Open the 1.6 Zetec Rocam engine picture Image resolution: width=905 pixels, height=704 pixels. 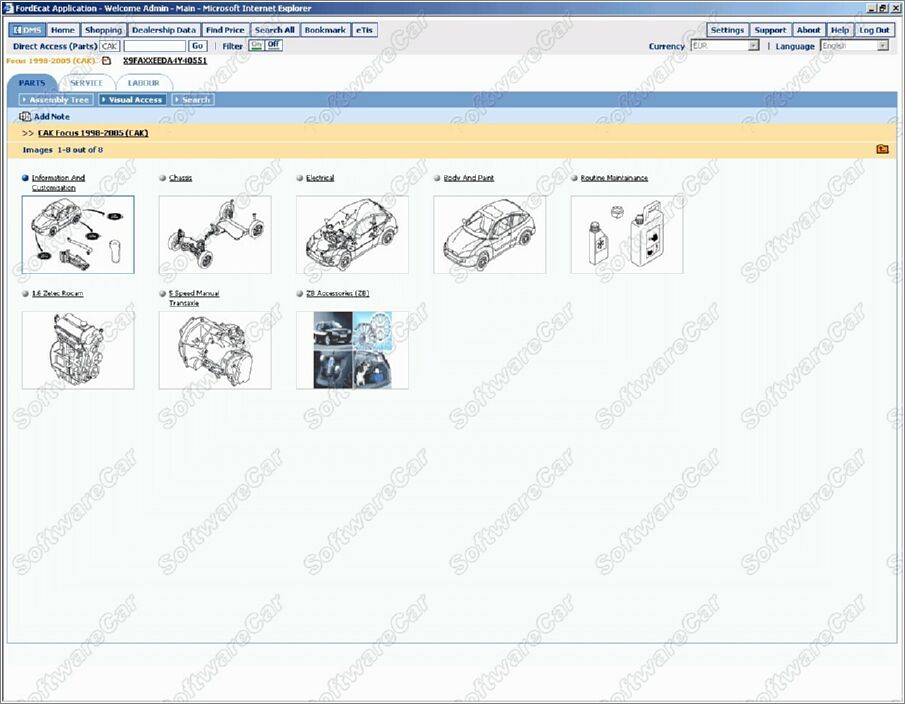pos(77,350)
